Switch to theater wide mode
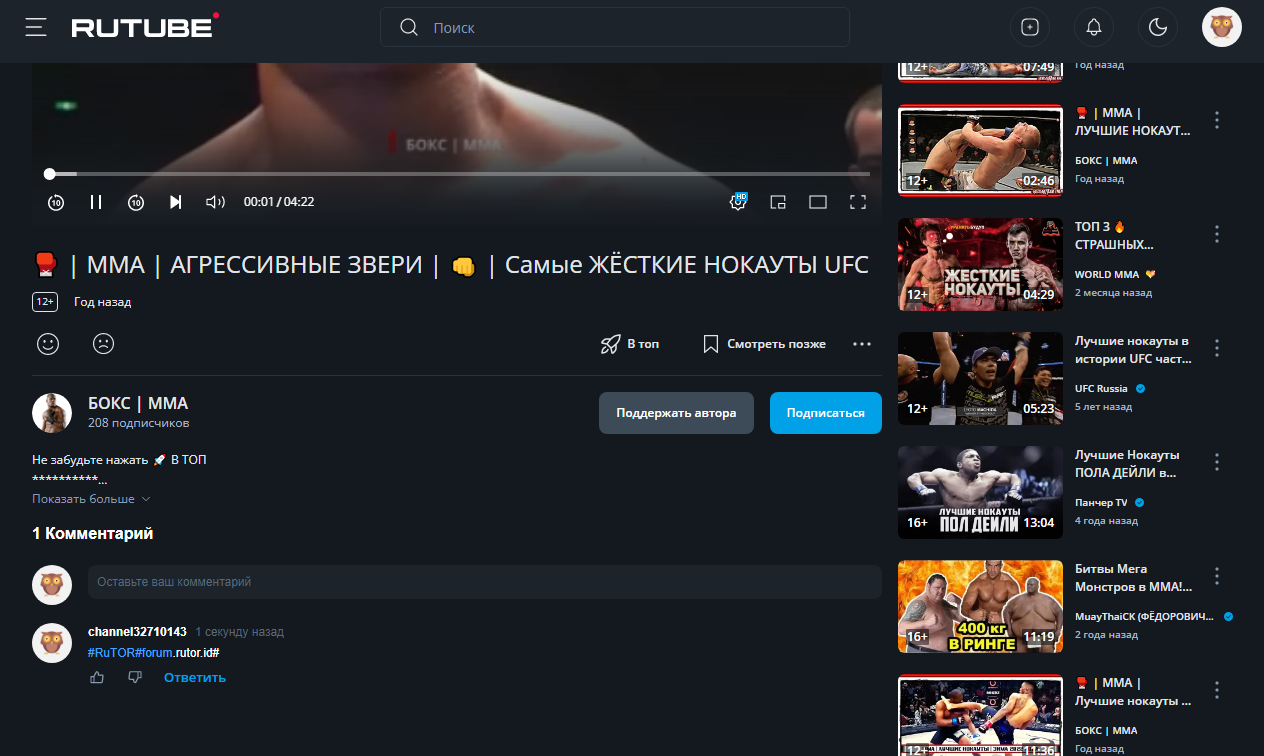The image size is (1264, 756). [x=818, y=202]
